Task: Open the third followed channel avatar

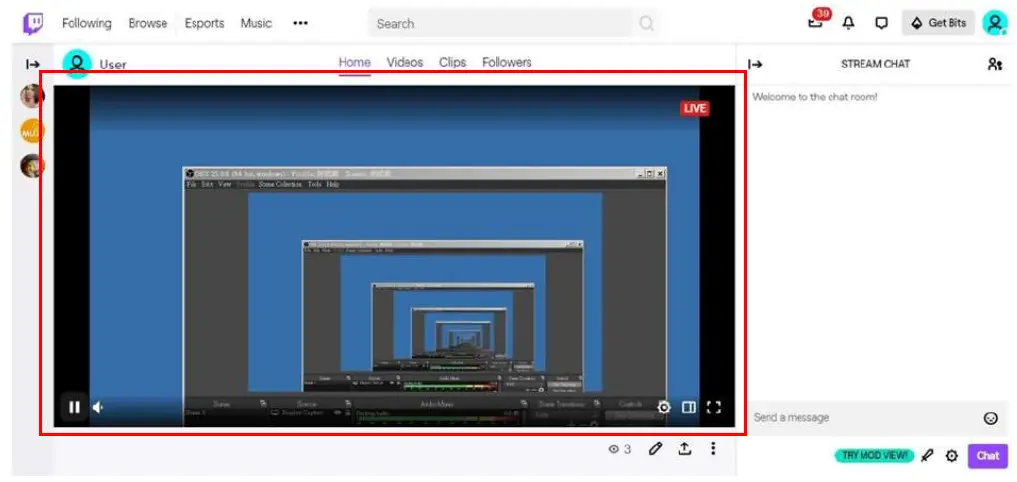Action: pos(32,166)
